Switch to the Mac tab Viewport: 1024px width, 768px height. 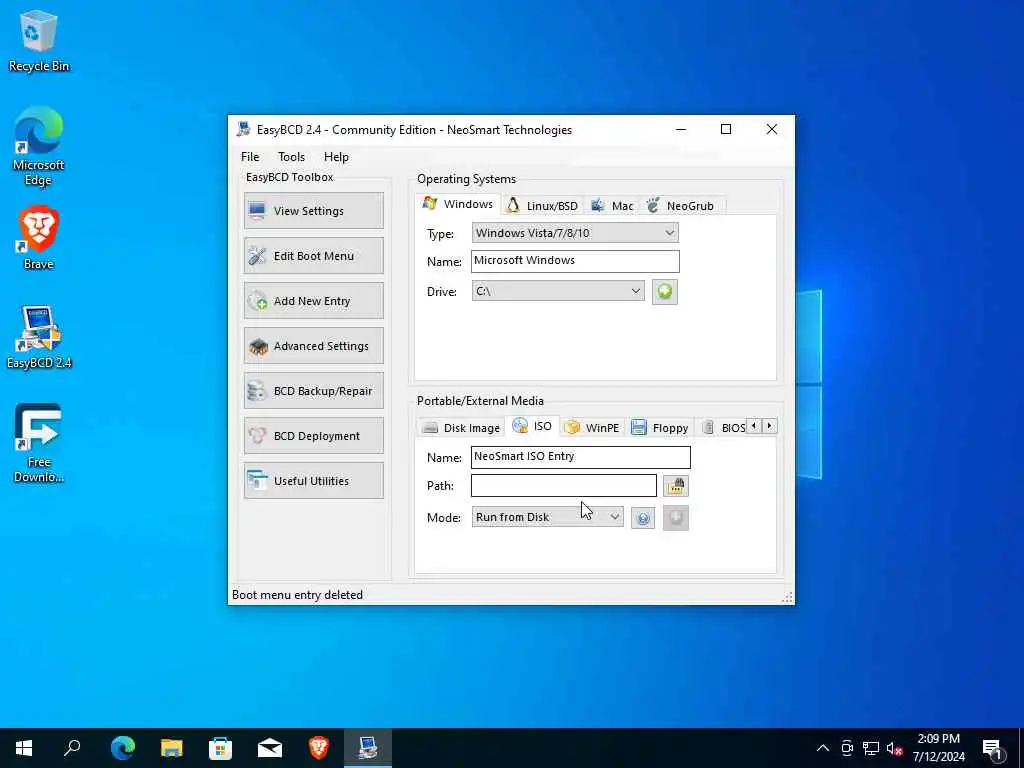613,206
